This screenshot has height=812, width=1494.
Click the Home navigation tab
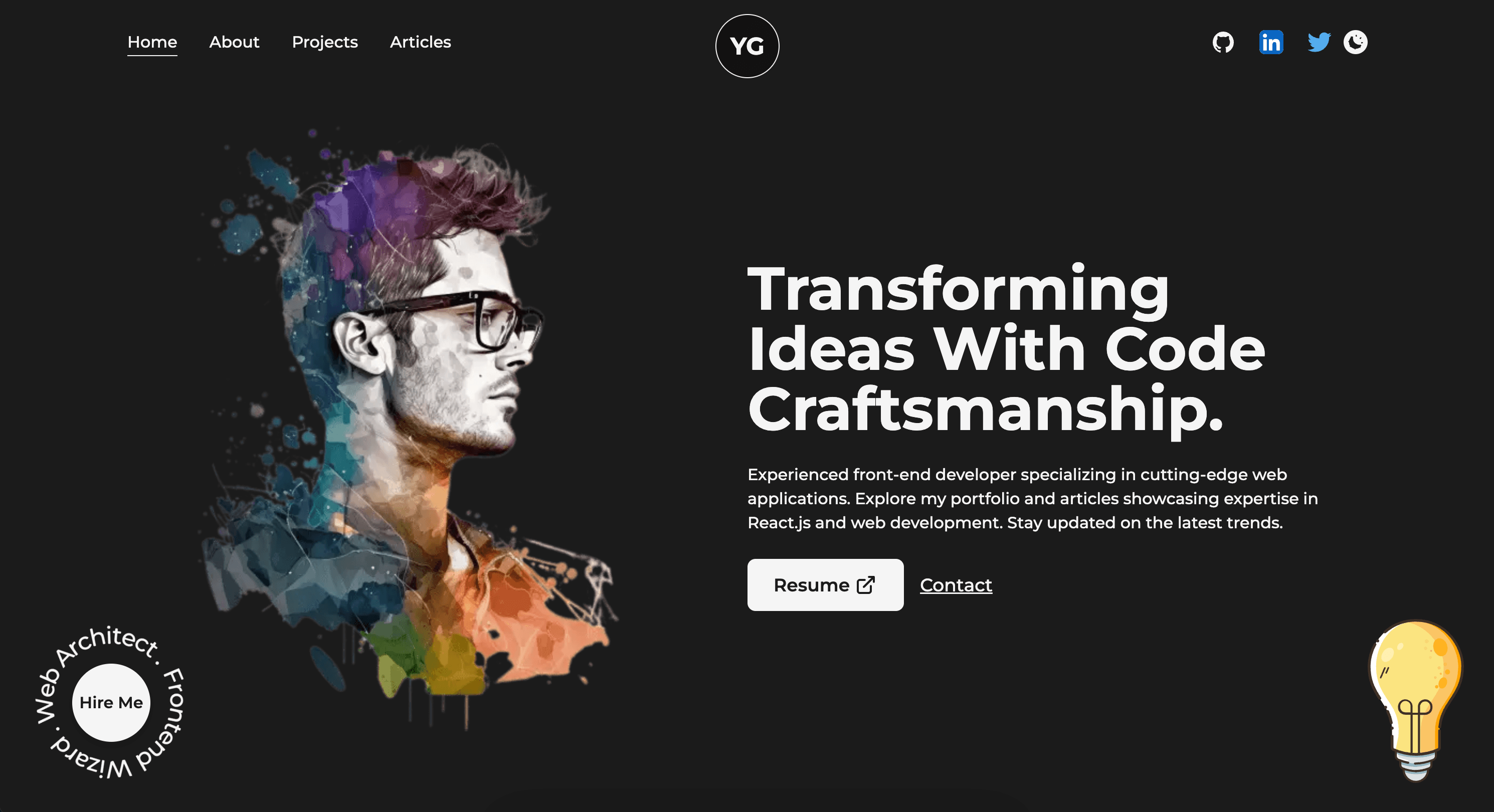pyautogui.click(x=152, y=42)
